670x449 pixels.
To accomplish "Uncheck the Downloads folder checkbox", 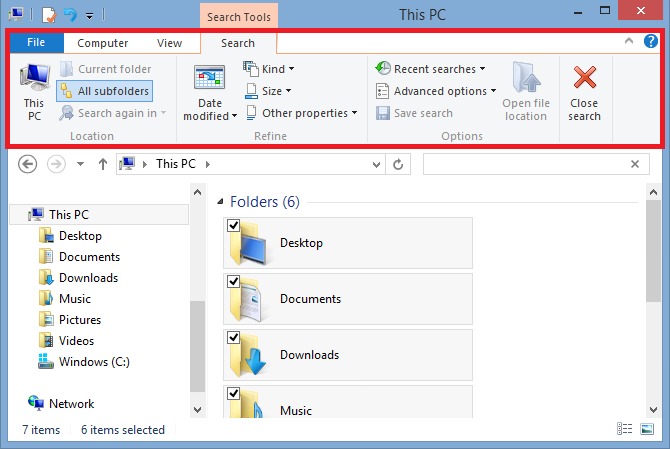I will [233, 337].
